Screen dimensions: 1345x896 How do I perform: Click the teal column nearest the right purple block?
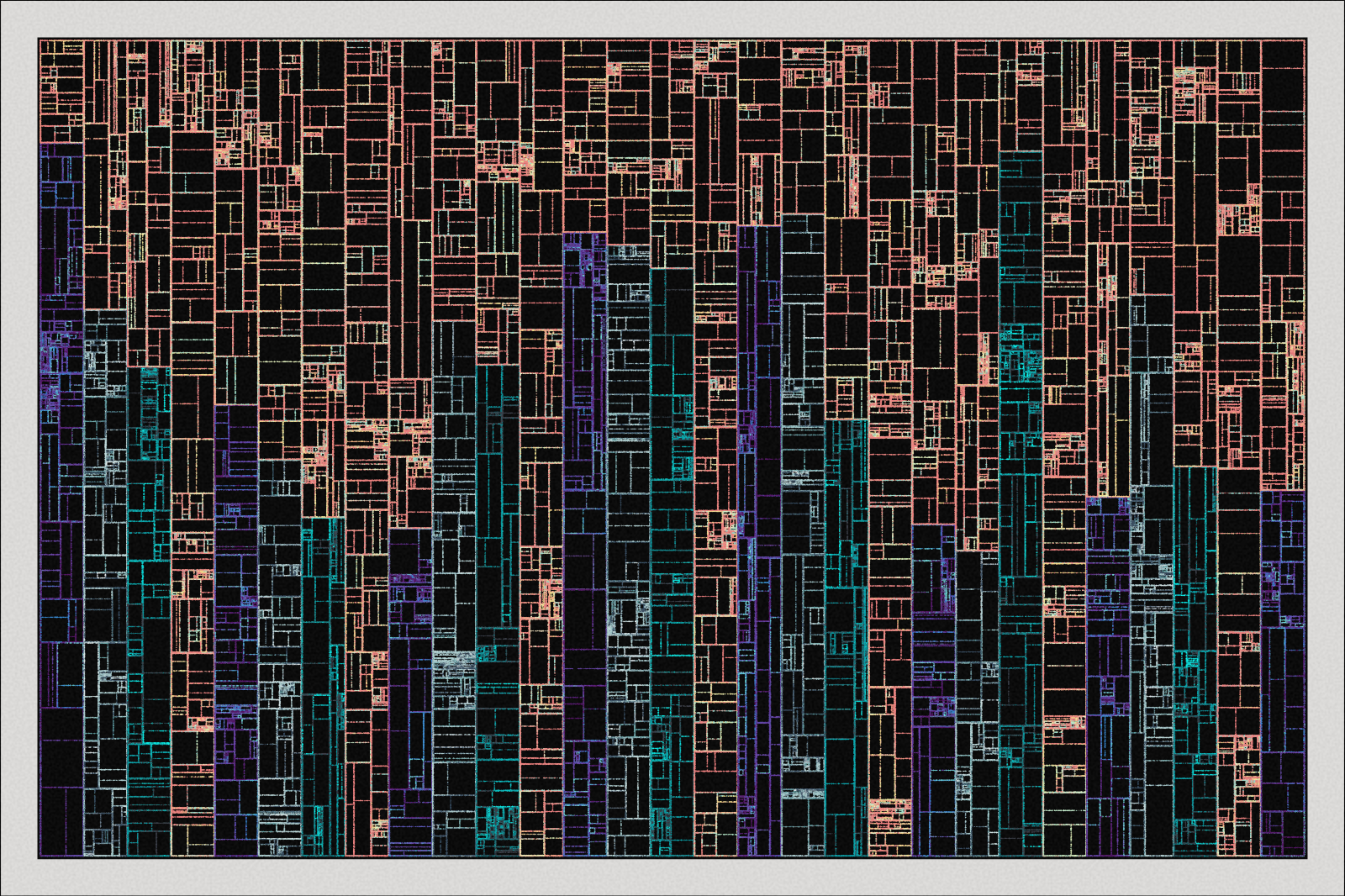1195,656
